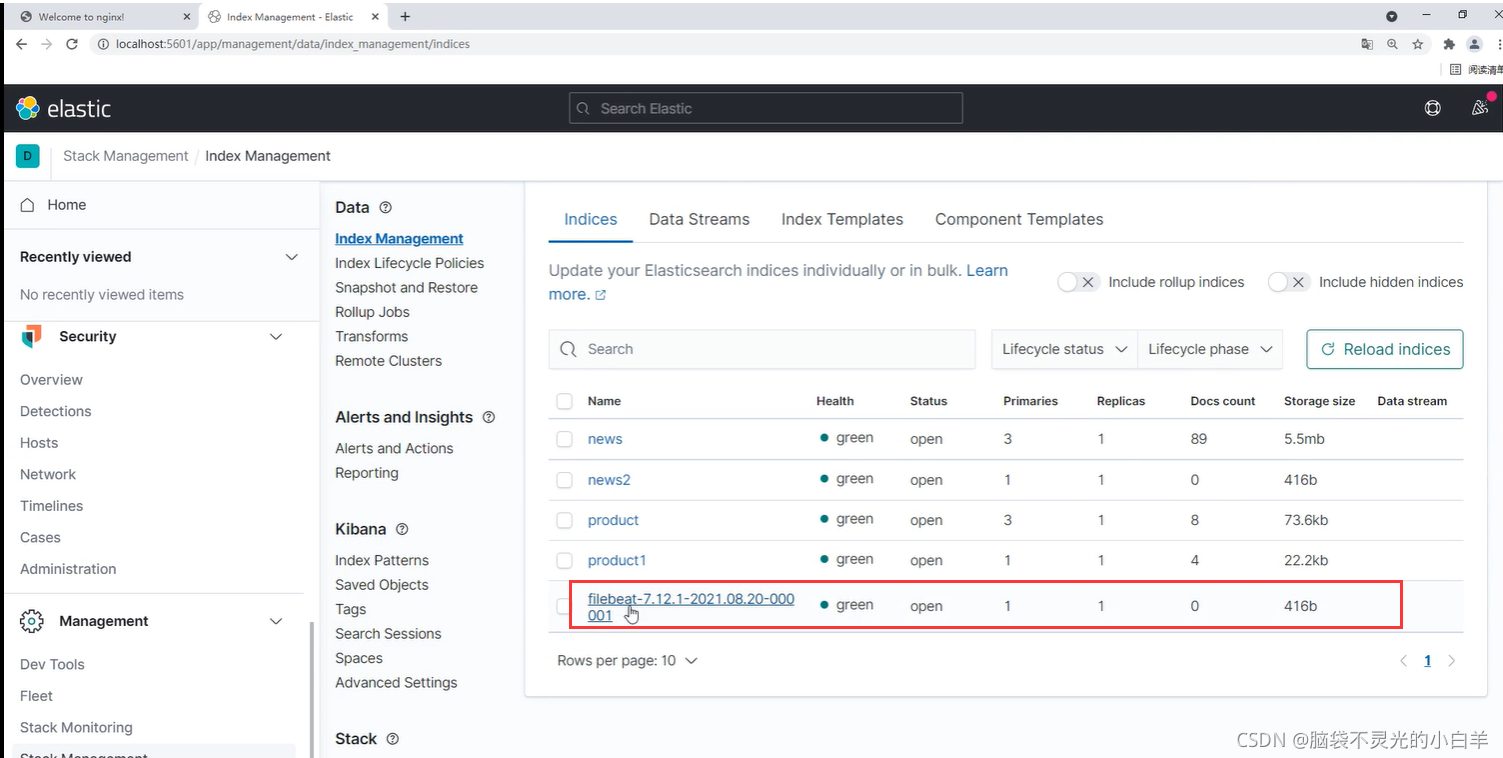1503x758 pixels.
Task: Check the news2 index checkbox
Action: pos(564,480)
